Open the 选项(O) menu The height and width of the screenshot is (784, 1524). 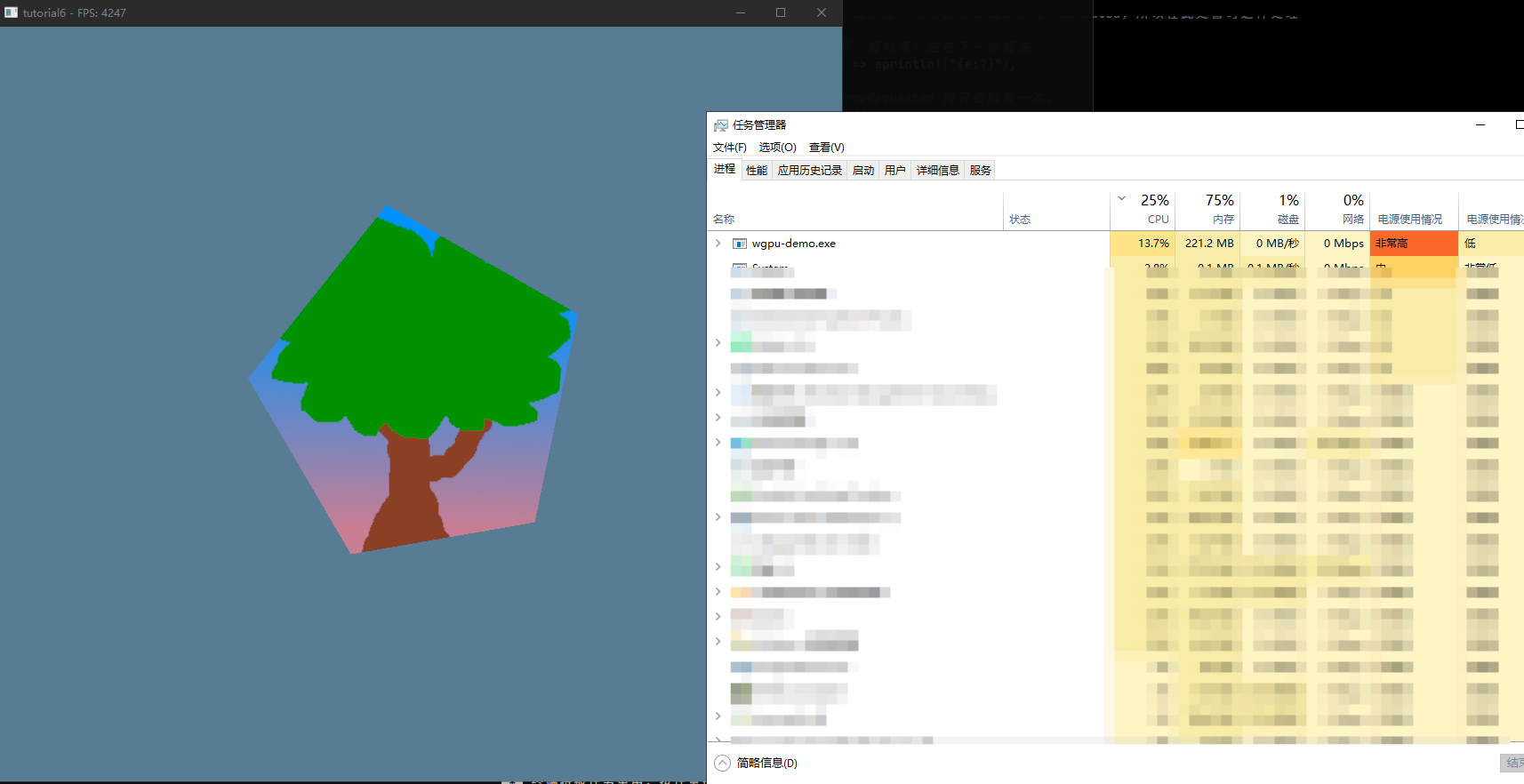pos(777,148)
